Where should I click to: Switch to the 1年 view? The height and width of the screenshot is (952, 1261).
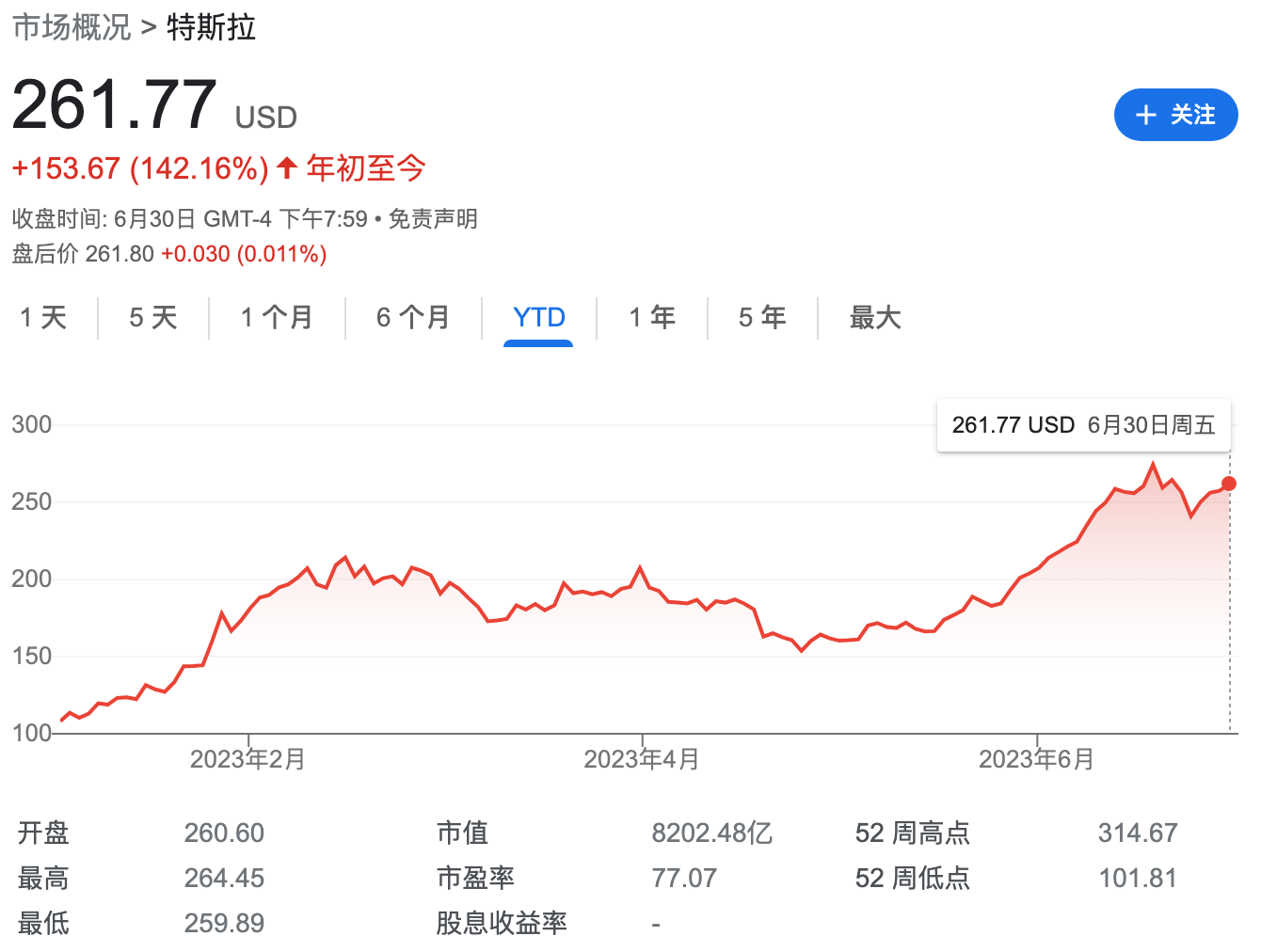pos(651,318)
